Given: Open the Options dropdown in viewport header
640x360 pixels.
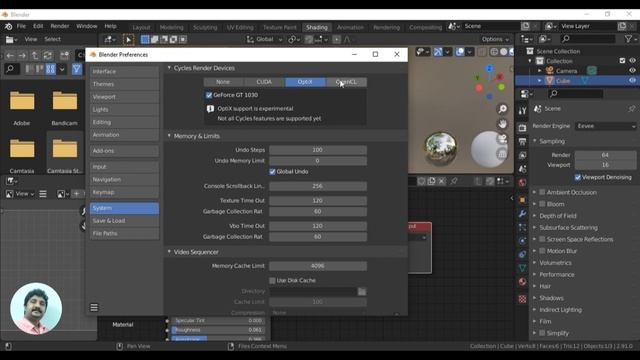Looking at the screenshot, I should click(x=495, y=40).
